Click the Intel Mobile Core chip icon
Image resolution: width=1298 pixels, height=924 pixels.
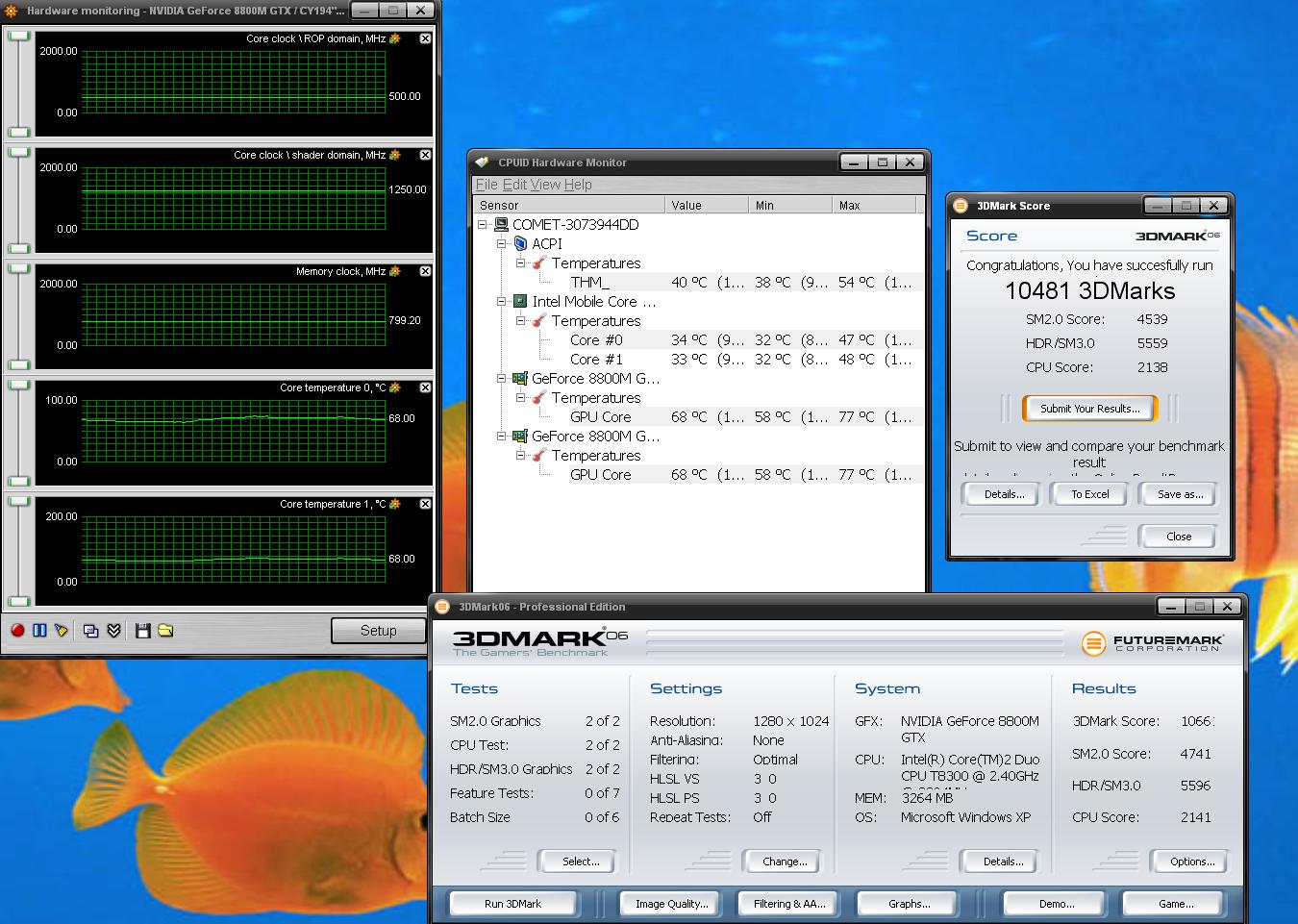tap(520, 302)
